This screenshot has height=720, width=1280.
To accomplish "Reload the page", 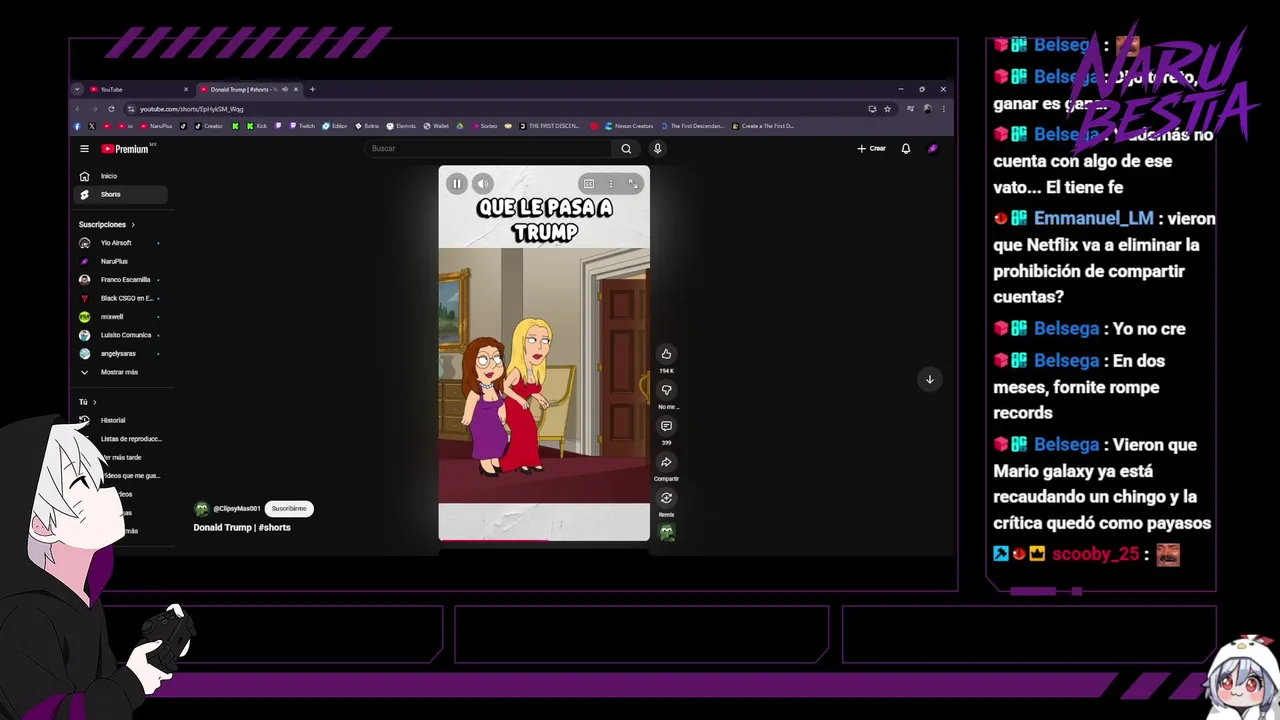I will coord(111,109).
